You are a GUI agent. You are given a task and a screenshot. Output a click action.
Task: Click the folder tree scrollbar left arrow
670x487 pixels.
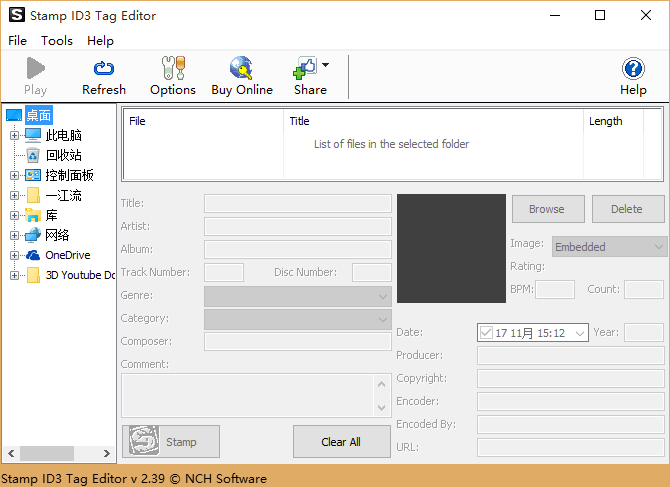11,453
